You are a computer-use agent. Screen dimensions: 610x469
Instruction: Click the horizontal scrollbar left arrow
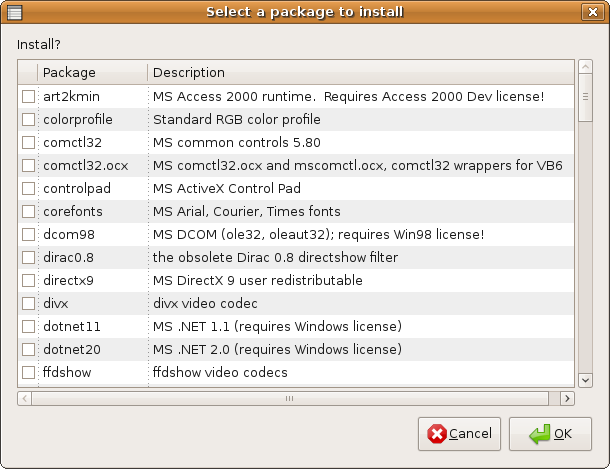(25, 398)
